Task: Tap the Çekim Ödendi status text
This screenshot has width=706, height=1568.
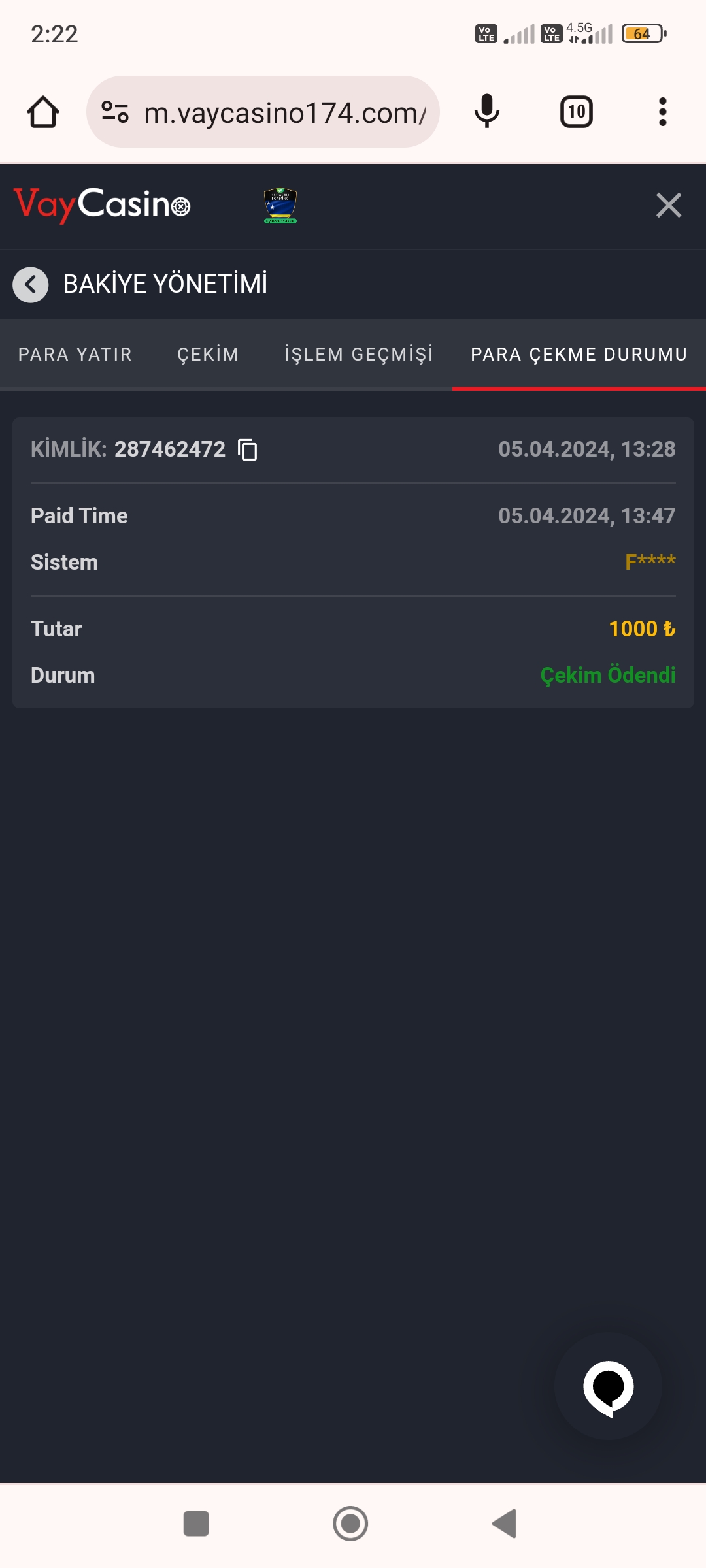Action: (x=607, y=676)
